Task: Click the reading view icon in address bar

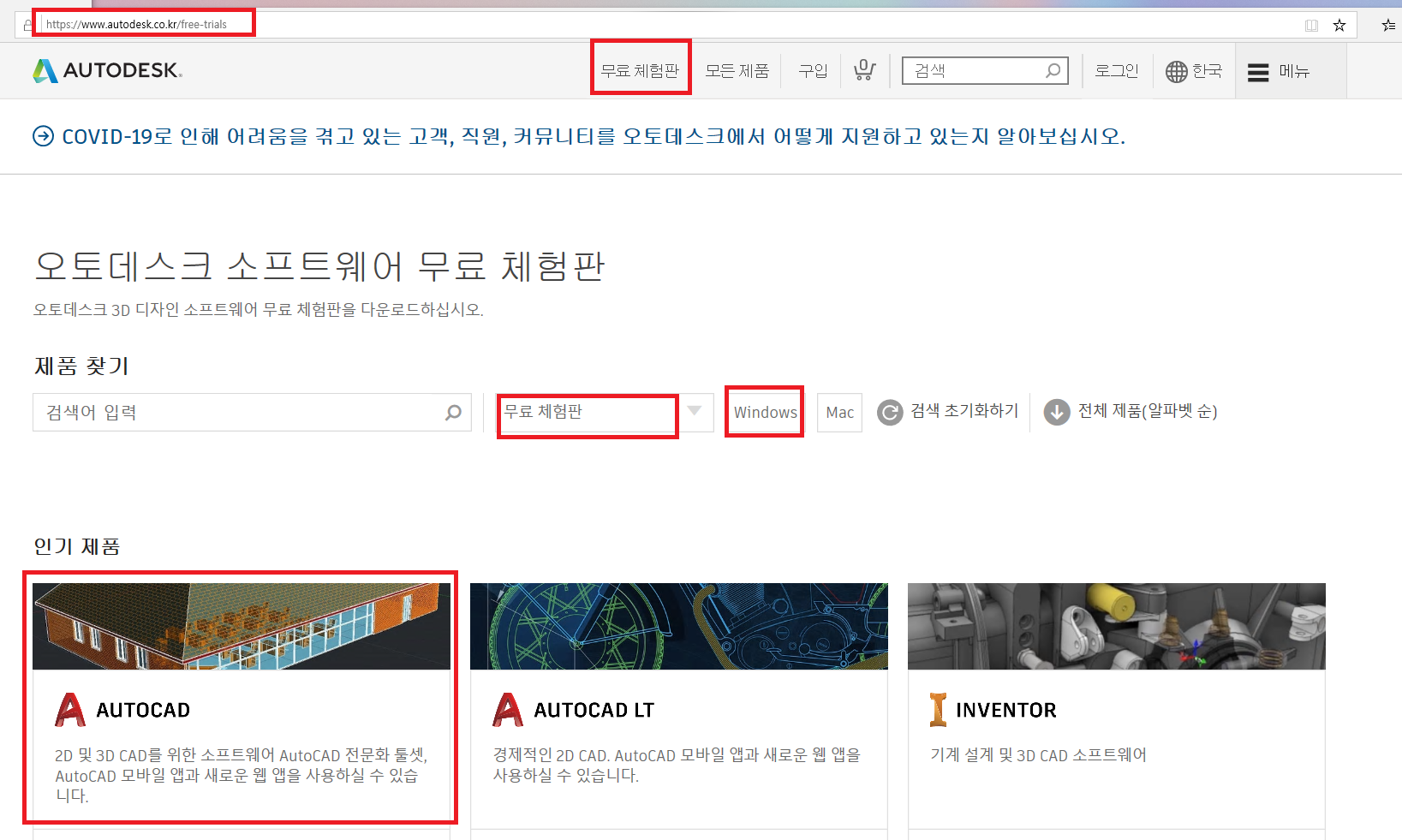Action: pyautogui.click(x=1311, y=25)
